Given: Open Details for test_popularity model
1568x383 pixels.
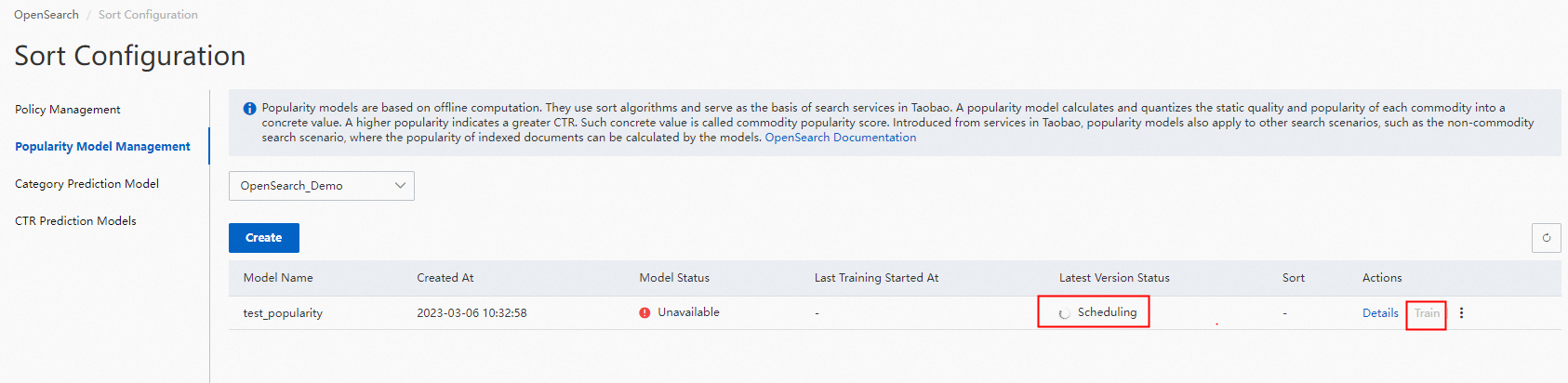Looking at the screenshot, I should point(1380,313).
